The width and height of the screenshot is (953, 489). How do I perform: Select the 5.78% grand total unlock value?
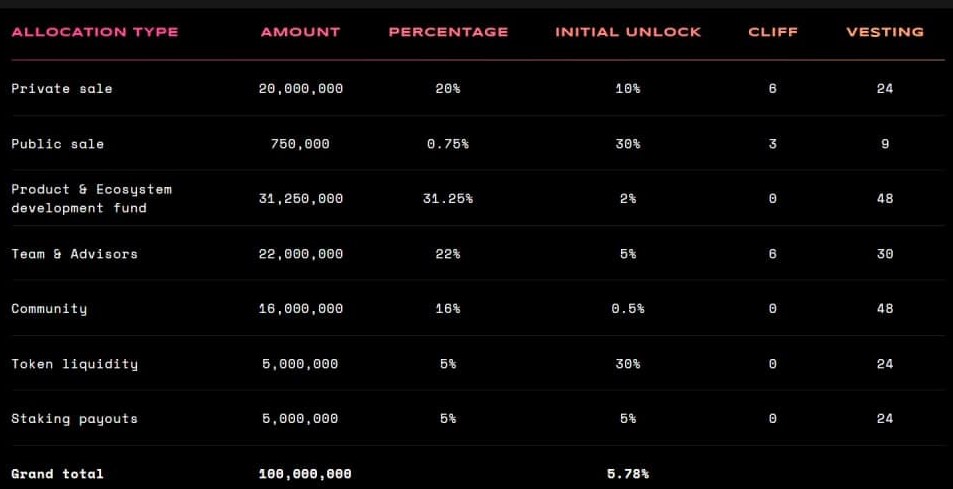point(628,474)
